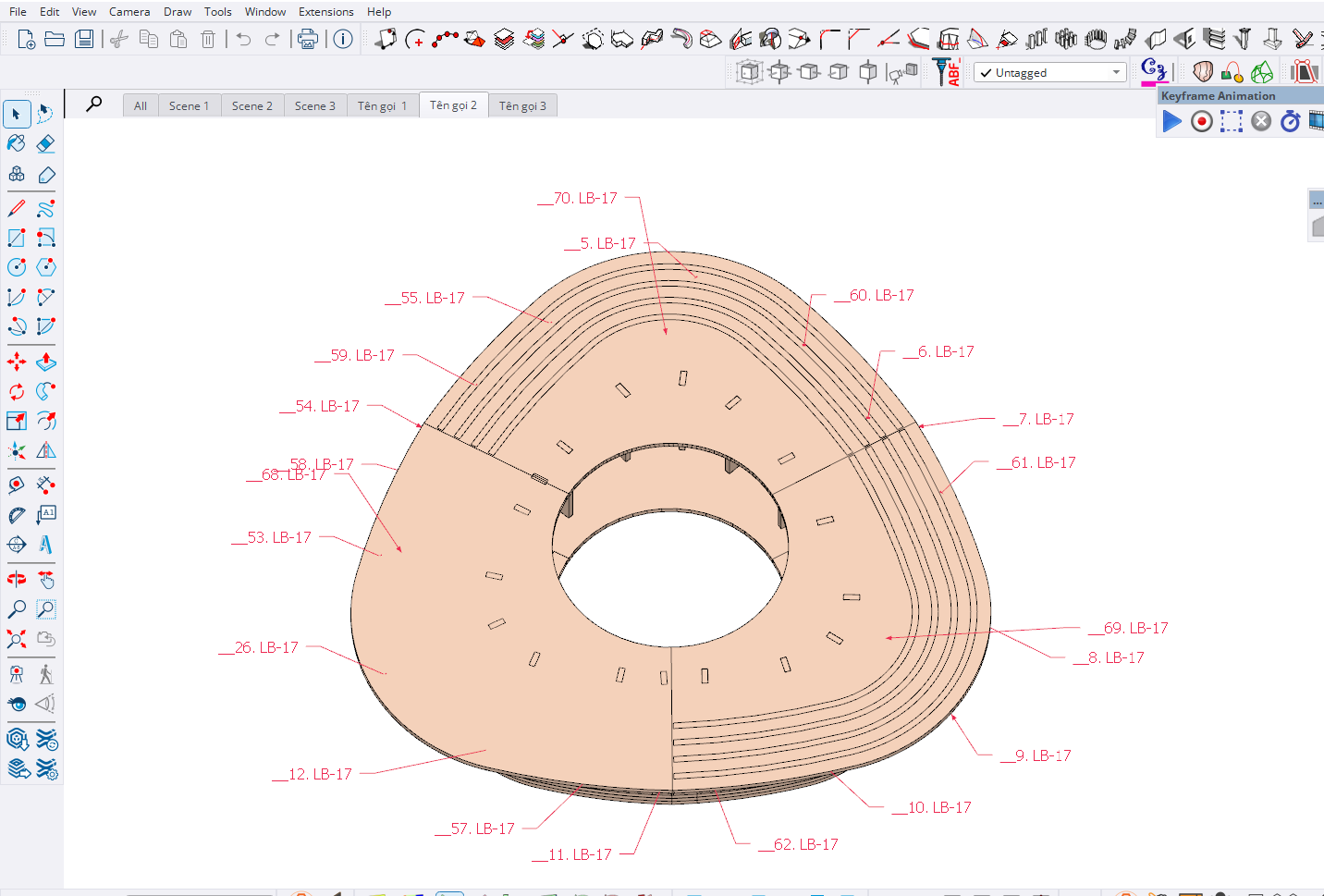Open the Camera menu
1324x896 pixels.
tap(129, 12)
